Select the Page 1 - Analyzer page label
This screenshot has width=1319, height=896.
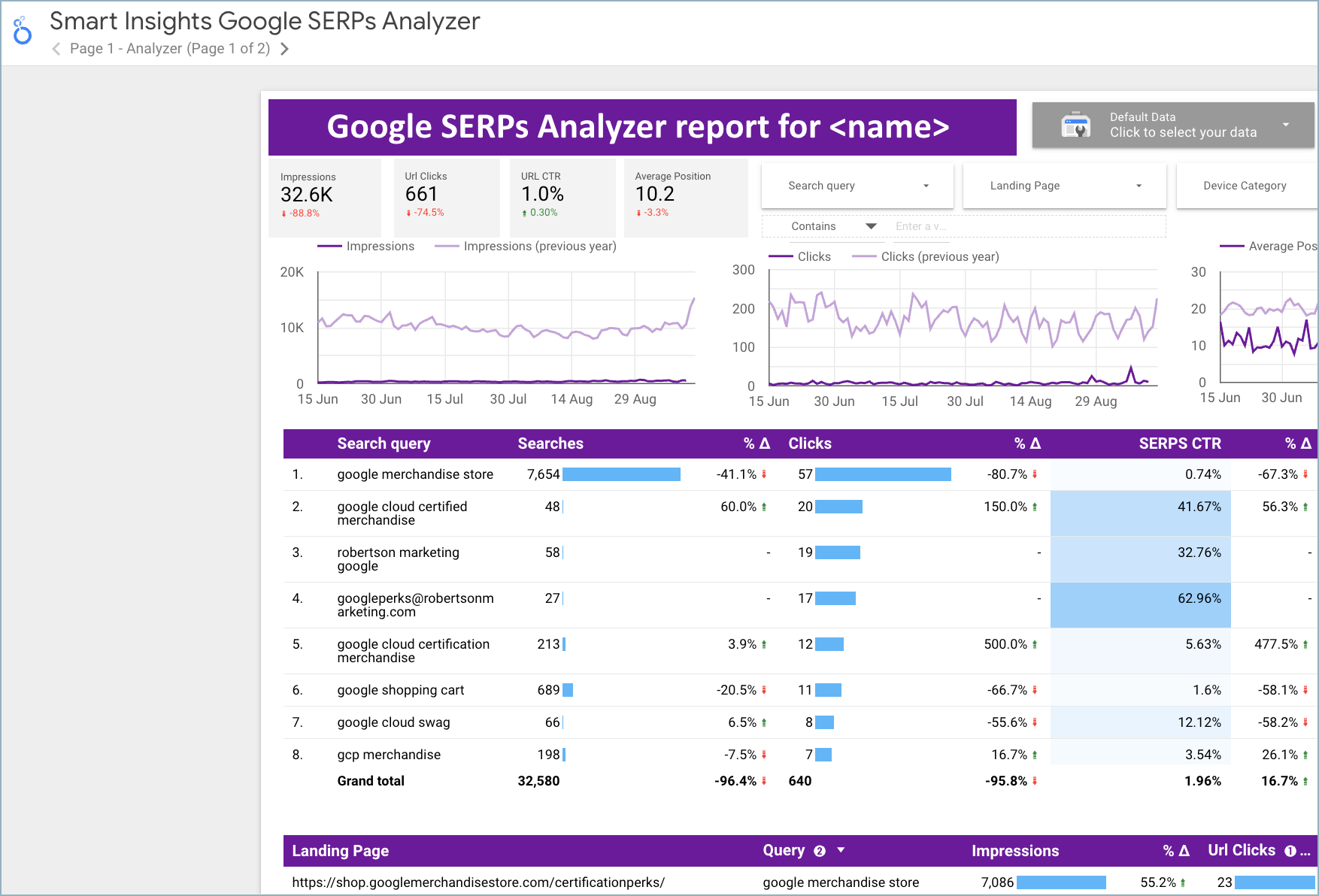tap(169, 49)
